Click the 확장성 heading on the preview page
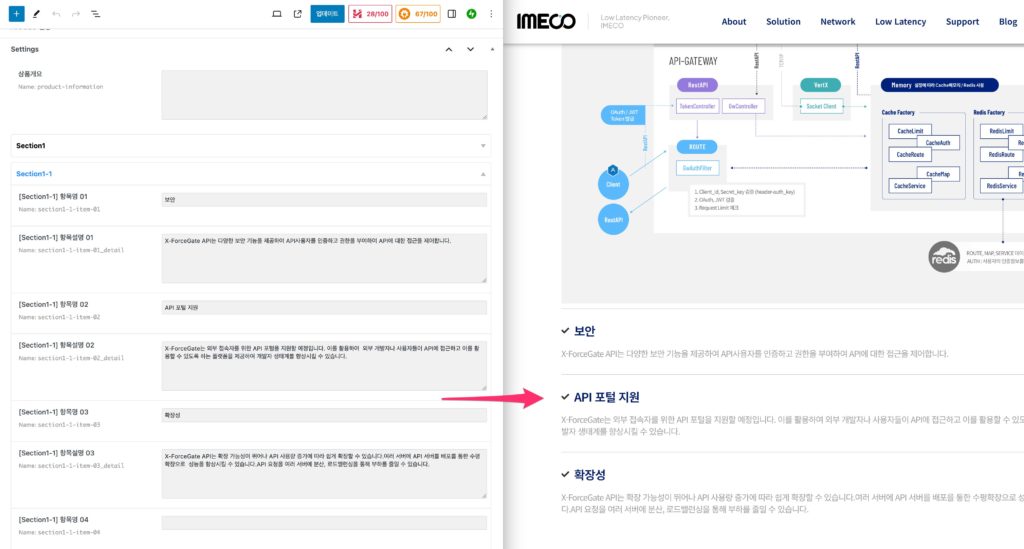Image resolution: width=1024 pixels, height=549 pixels. pyautogui.click(x=589, y=475)
